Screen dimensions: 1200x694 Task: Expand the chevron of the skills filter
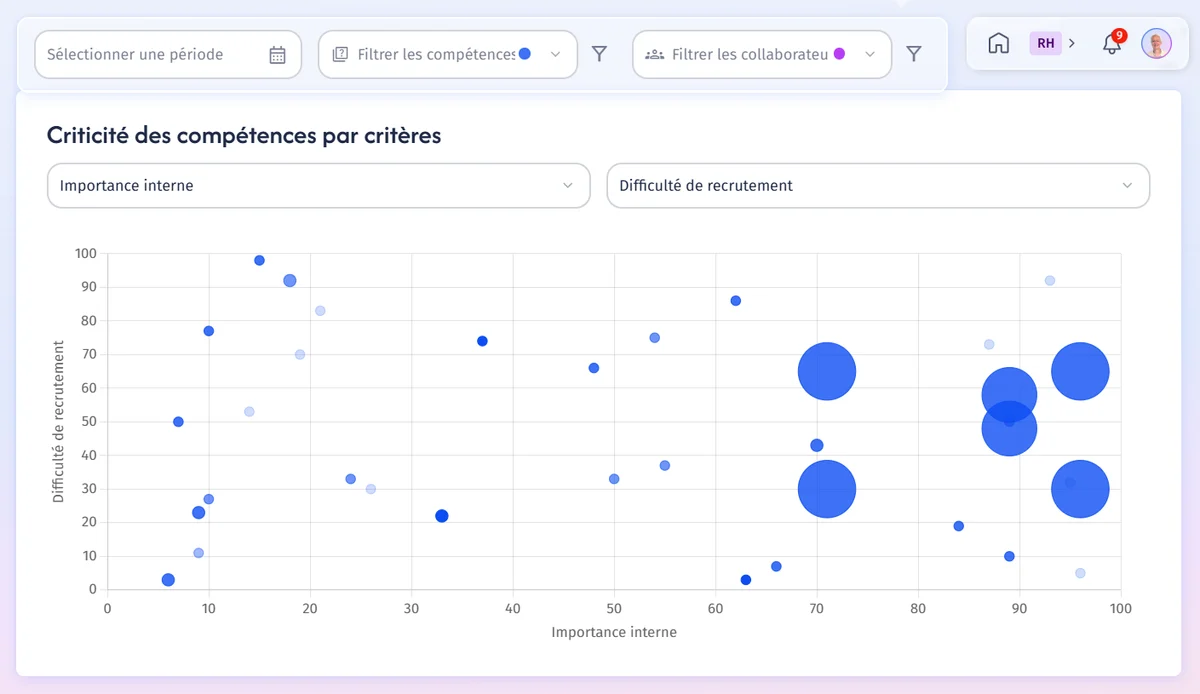point(556,55)
